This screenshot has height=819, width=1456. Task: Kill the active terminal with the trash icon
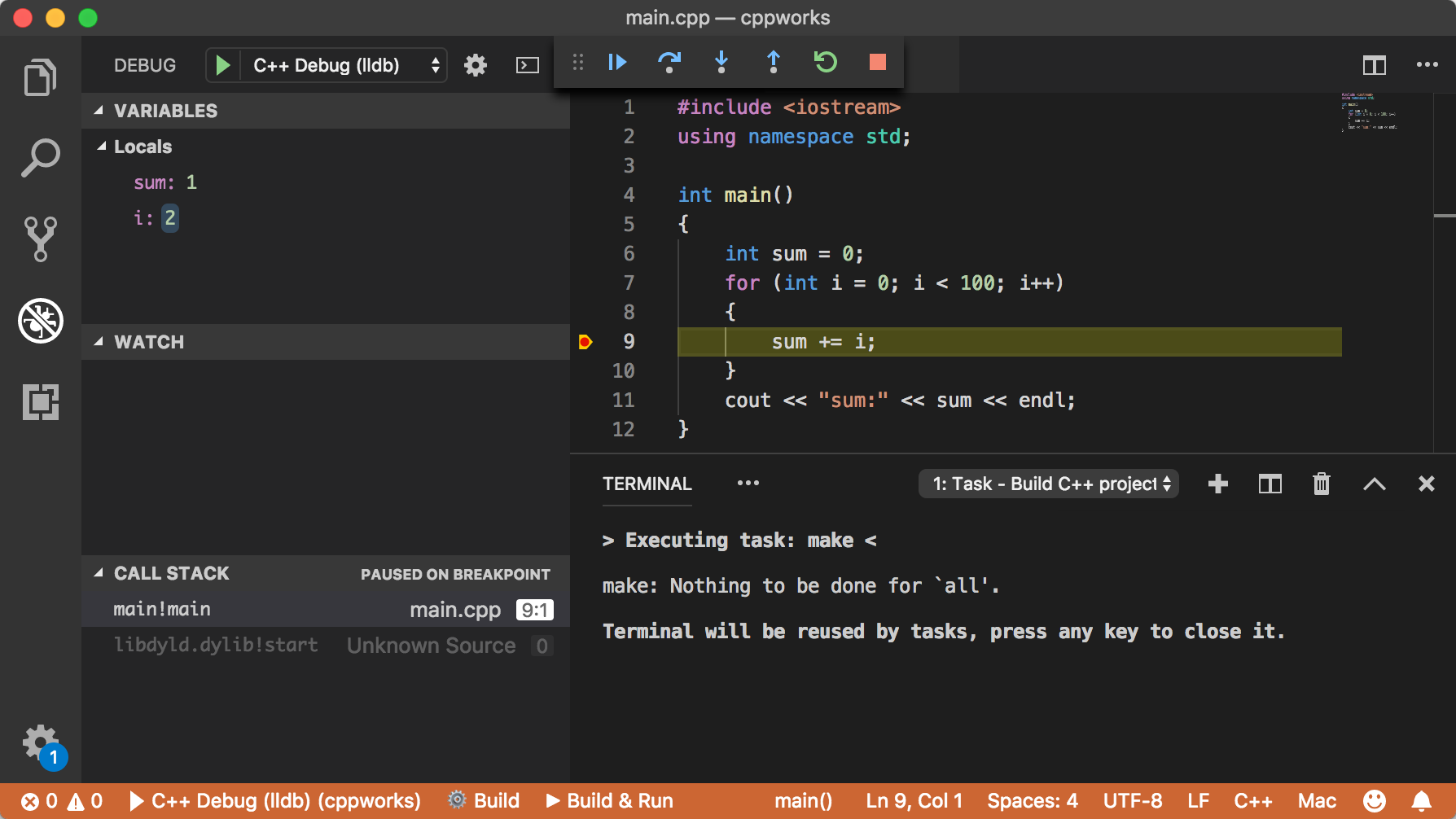tap(1321, 484)
